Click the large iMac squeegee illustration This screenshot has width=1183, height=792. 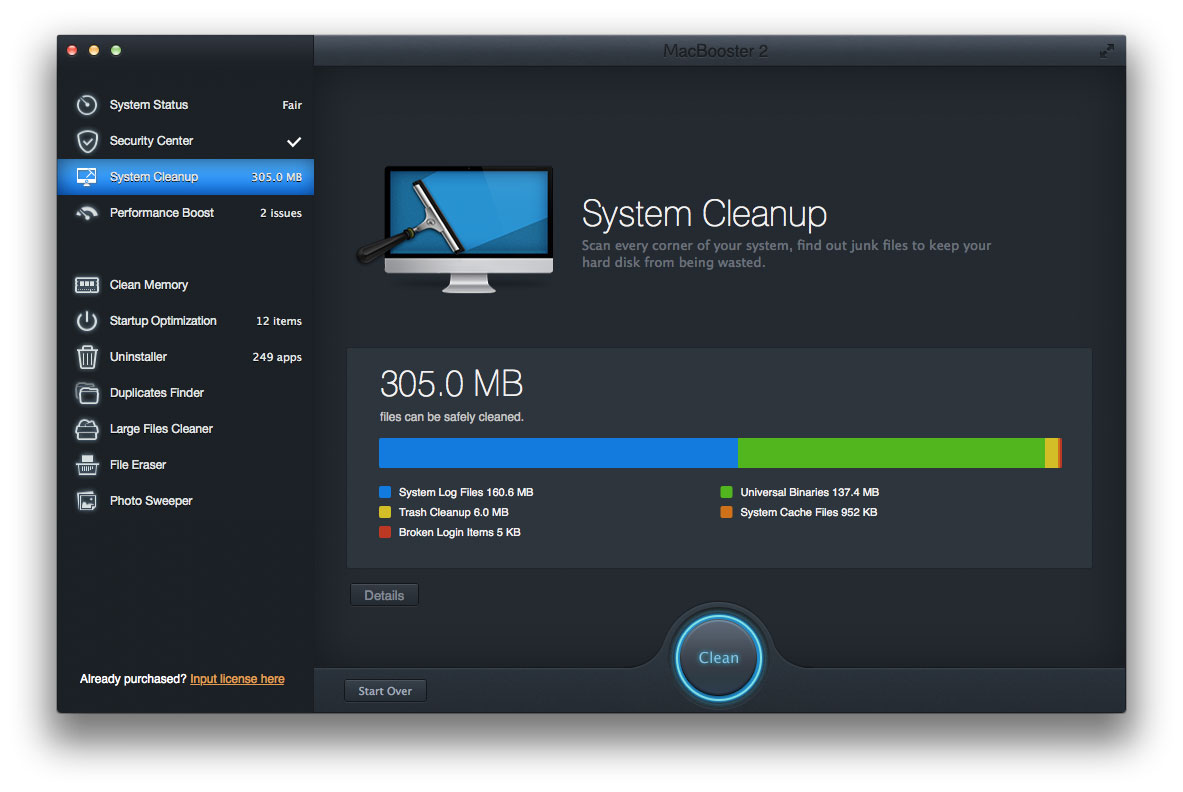coord(456,229)
